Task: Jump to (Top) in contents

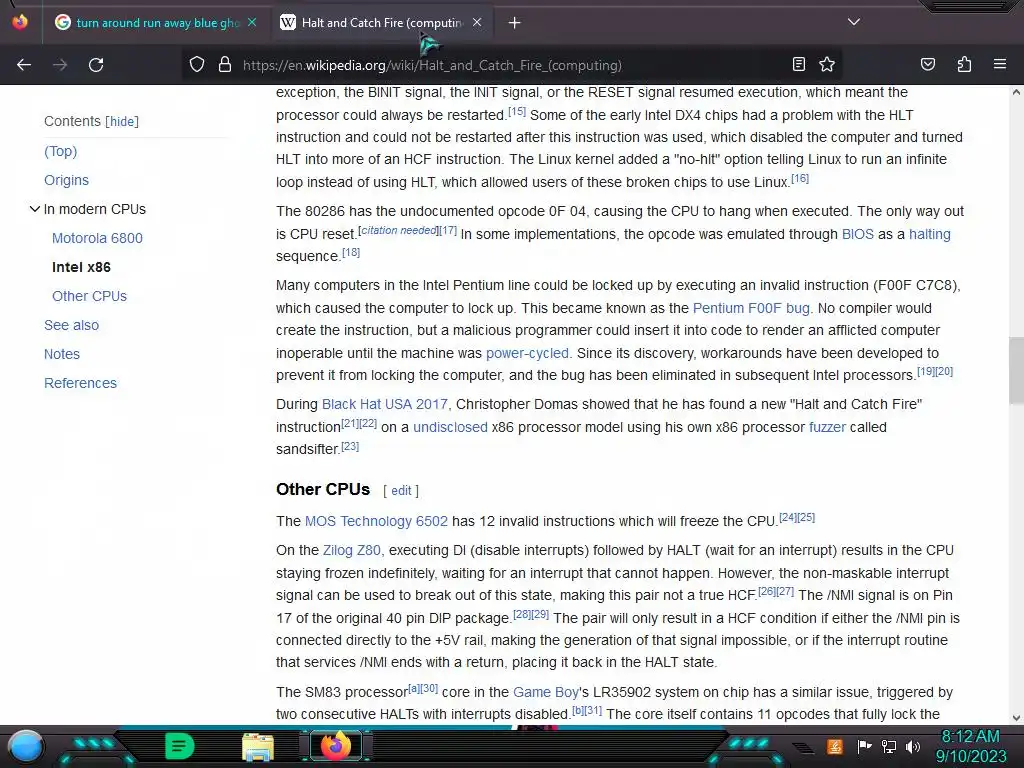Action: pyautogui.click(x=61, y=152)
